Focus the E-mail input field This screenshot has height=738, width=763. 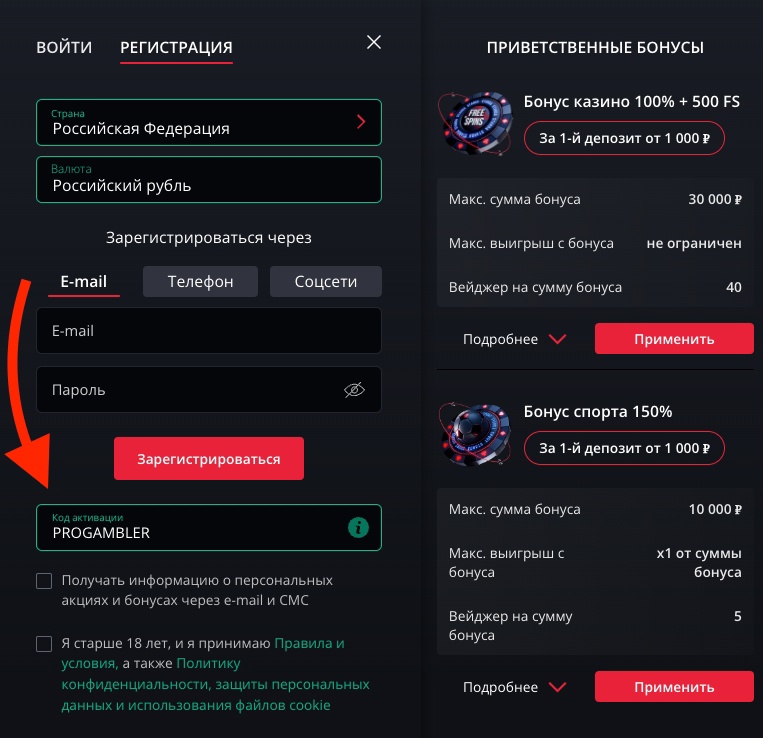pyautogui.click(x=208, y=331)
